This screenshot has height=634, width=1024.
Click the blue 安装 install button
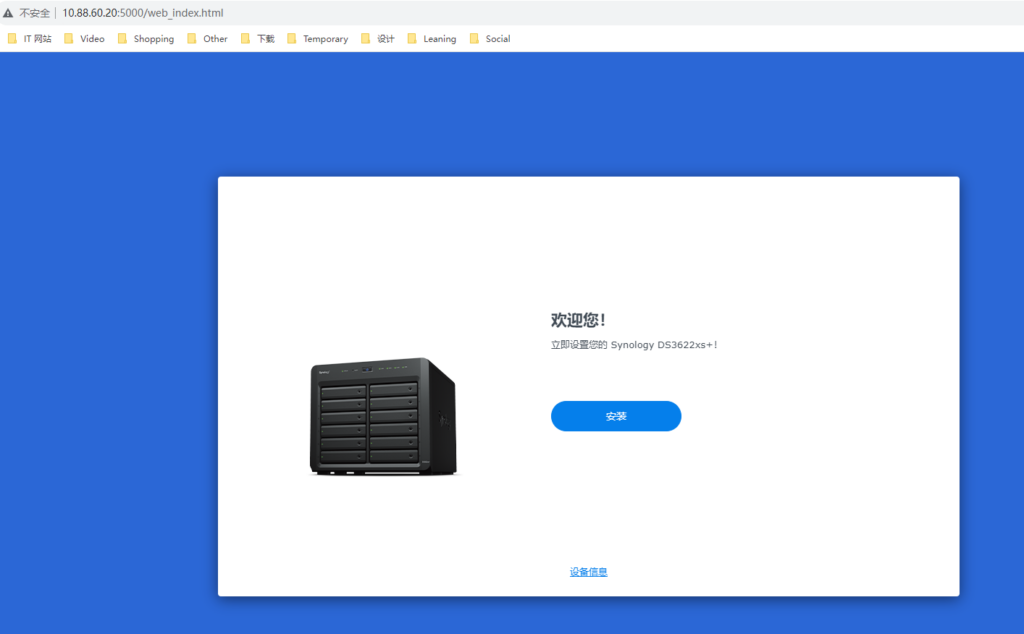tap(616, 416)
